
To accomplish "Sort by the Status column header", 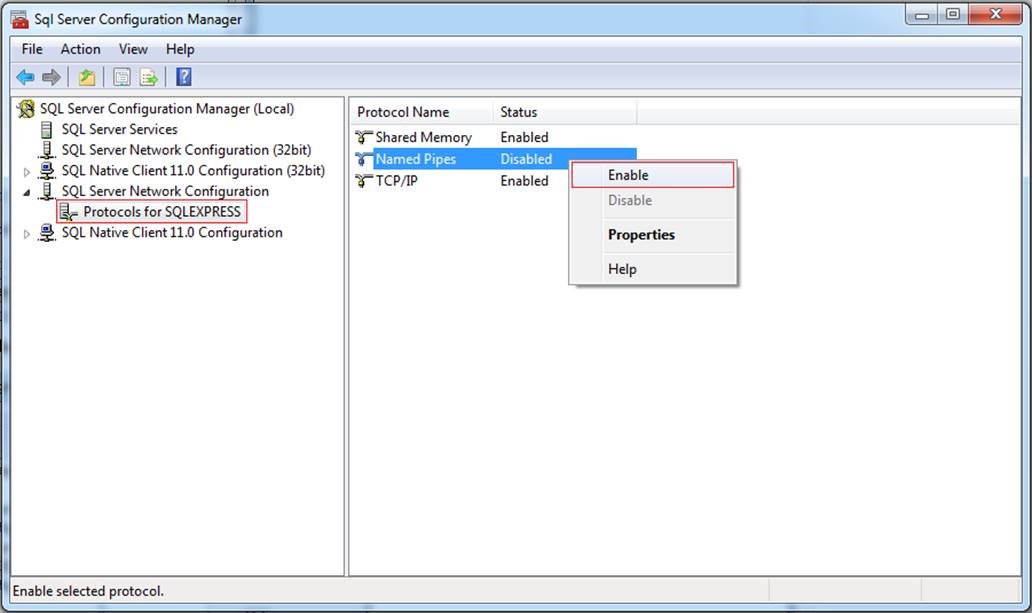I will (564, 112).
